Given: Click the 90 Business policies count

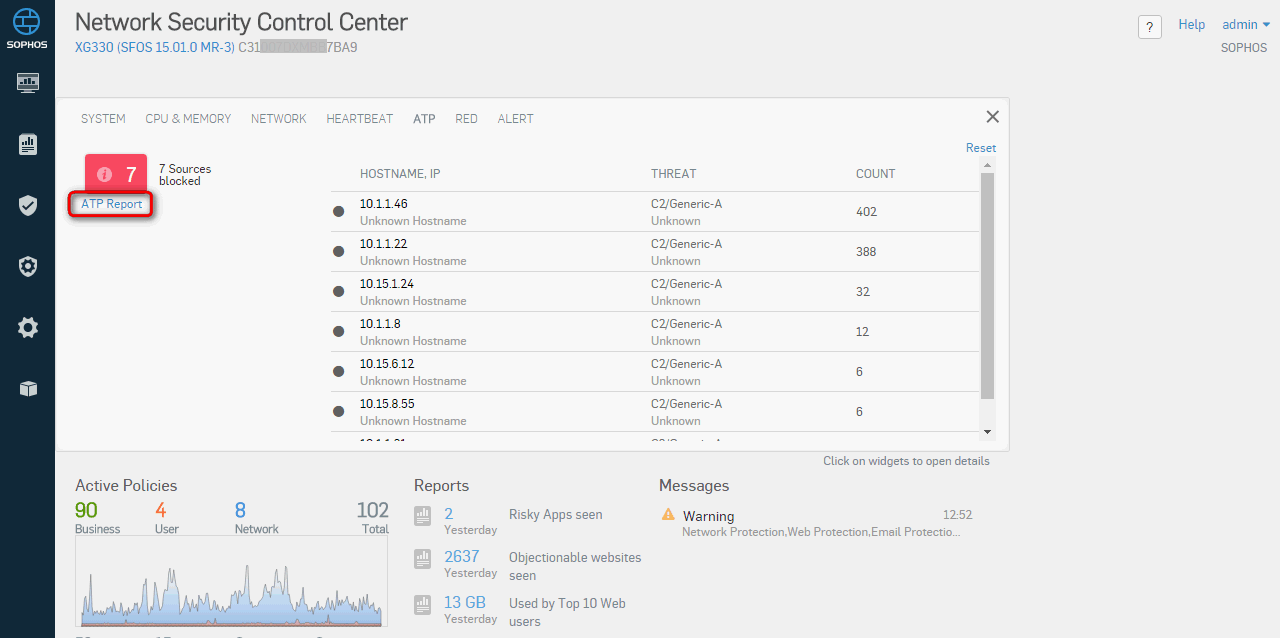Looking at the screenshot, I should coord(86,511).
